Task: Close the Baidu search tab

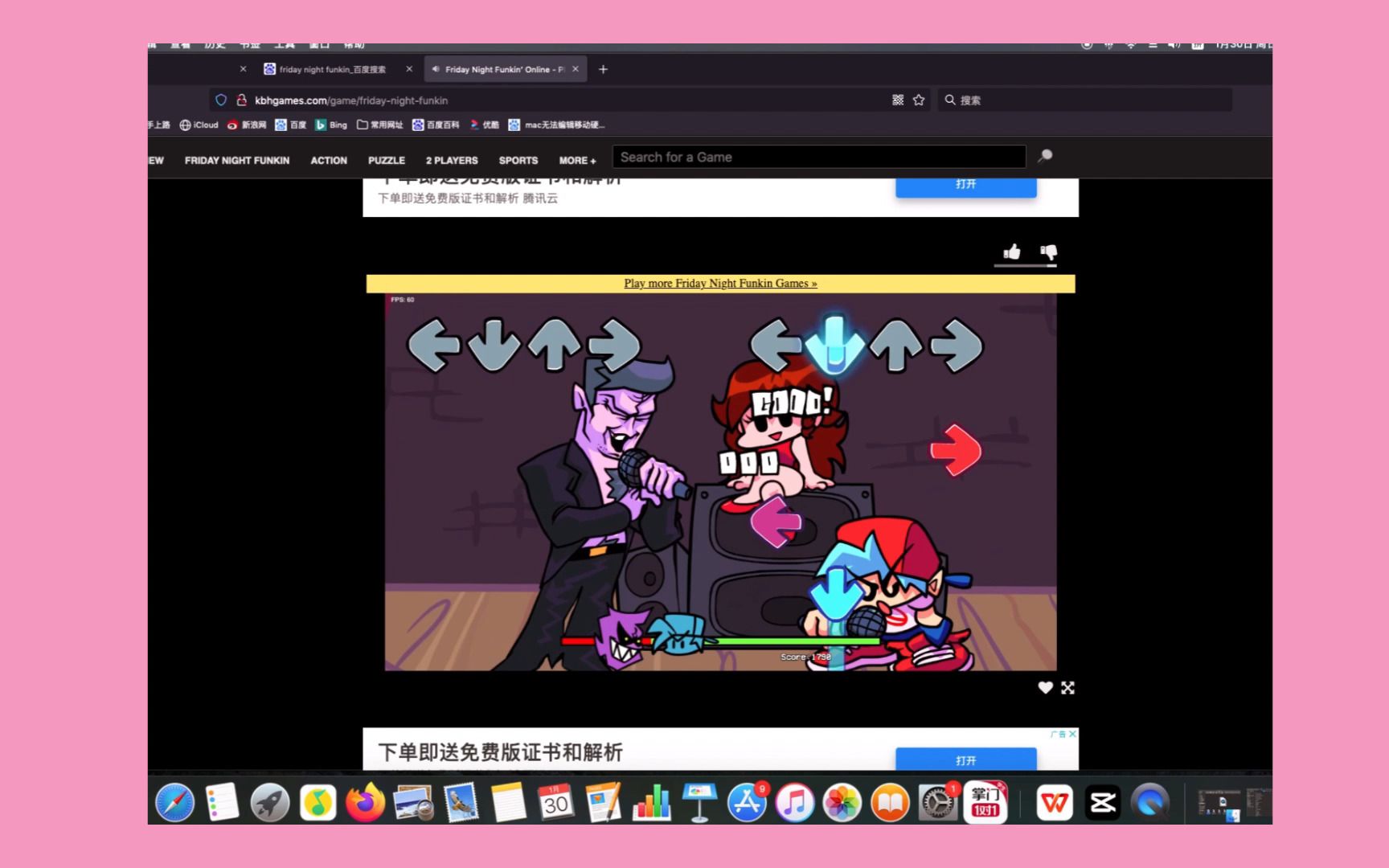Action: [x=409, y=69]
